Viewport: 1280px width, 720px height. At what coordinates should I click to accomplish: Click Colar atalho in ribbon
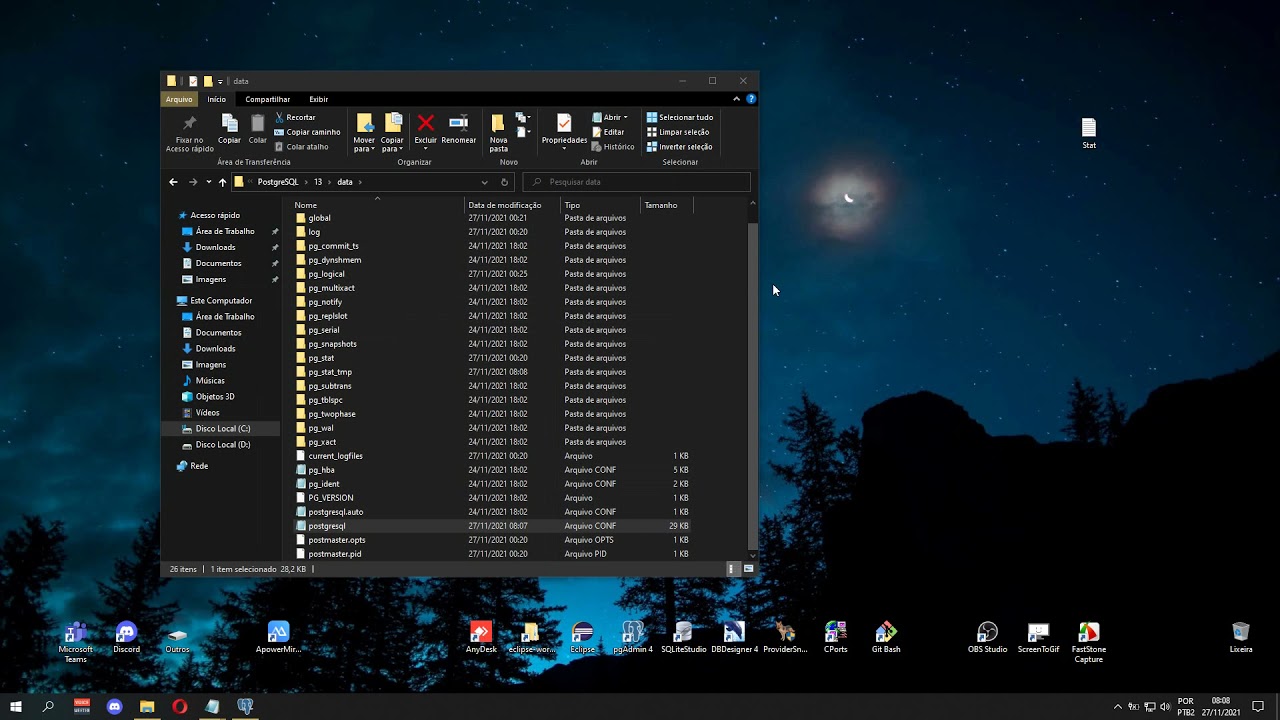[x=301, y=147]
